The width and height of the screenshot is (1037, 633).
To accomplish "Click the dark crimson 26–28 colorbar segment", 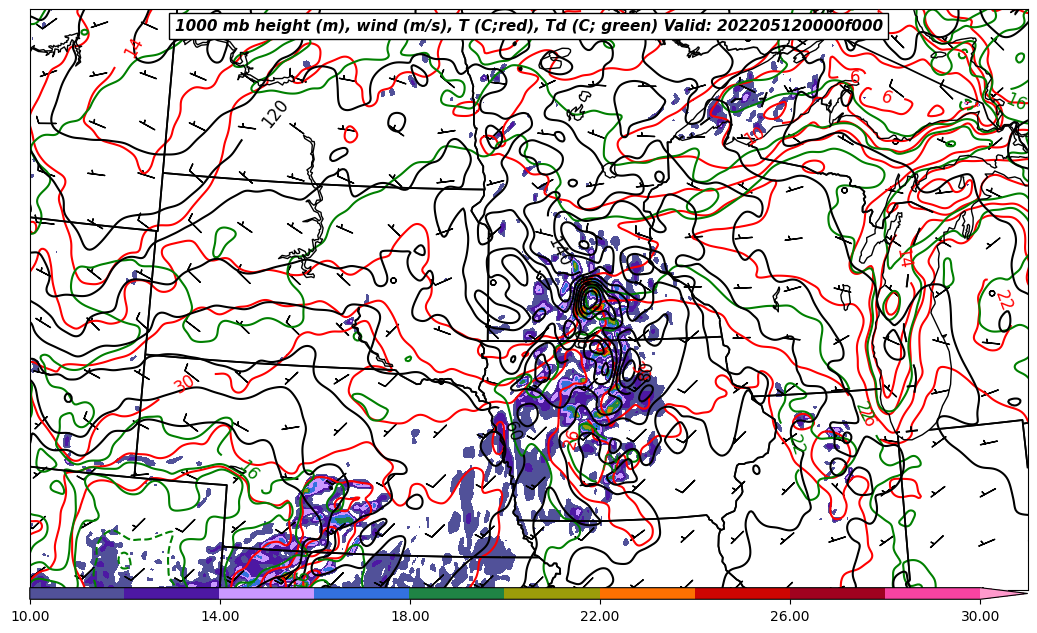I will [x=837, y=593].
